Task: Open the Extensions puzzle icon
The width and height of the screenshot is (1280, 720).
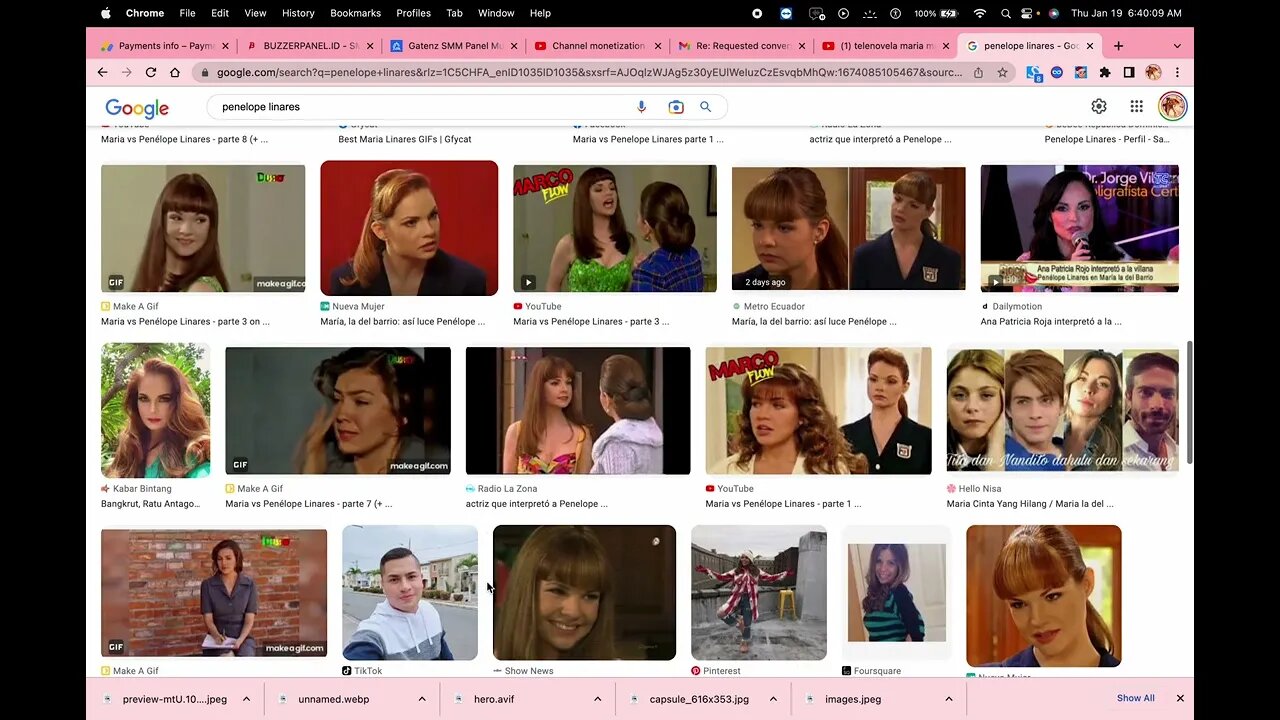Action: (1105, 73)
